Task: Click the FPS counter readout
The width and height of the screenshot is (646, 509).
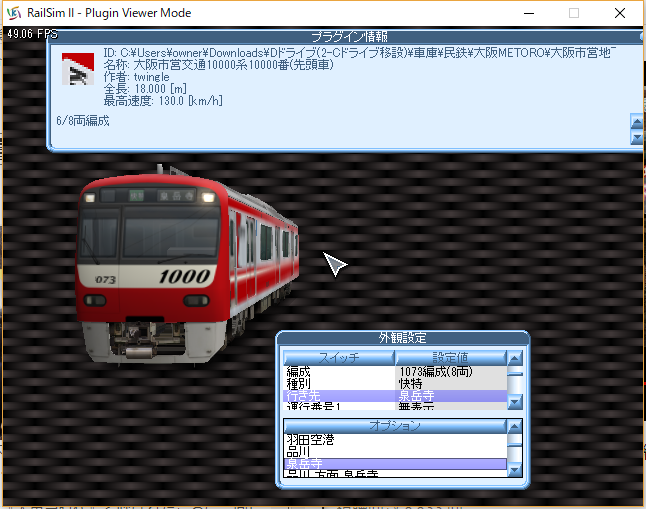Action: (x=32, y=34)
